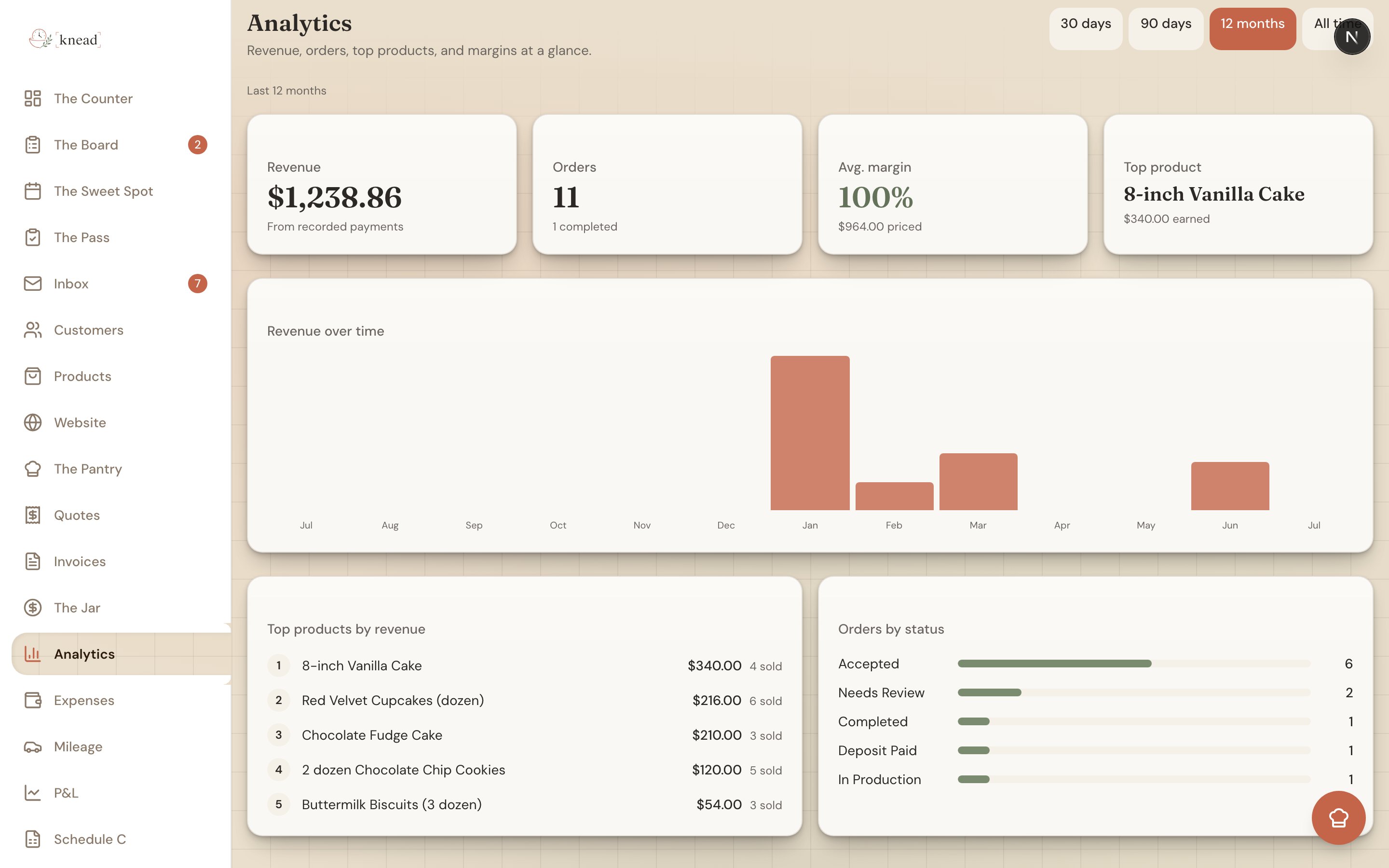Click The Pantry chef hat icon
This screenshot has height=868, width=1389.
tap(33, 469)
